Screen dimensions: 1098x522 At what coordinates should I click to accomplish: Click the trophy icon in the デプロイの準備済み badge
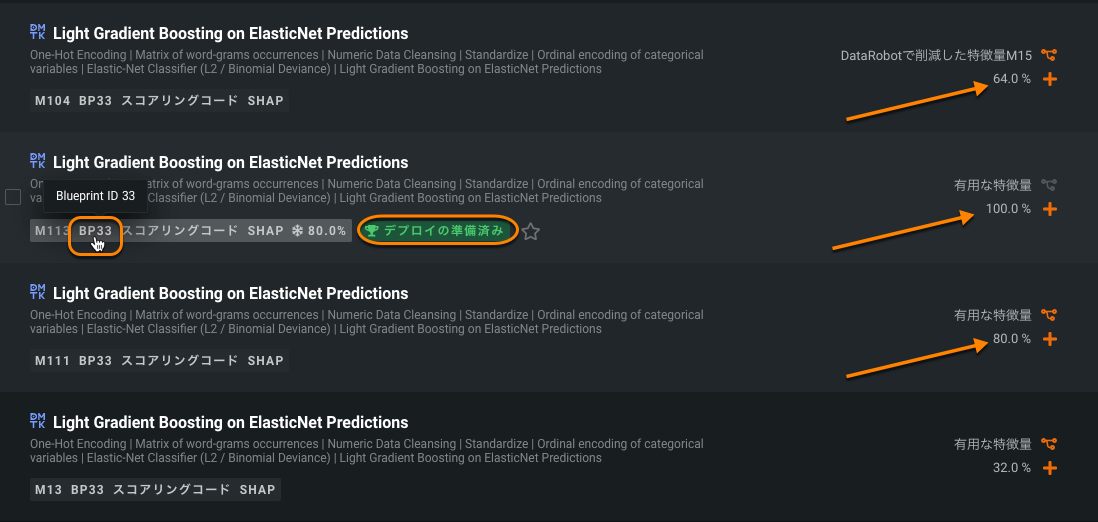coord(372,231)
